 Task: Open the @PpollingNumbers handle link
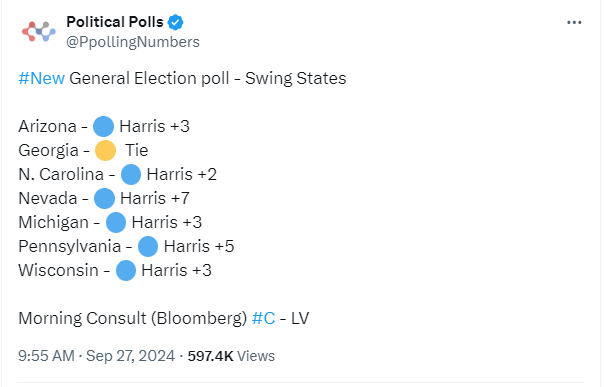click(133, 42)
